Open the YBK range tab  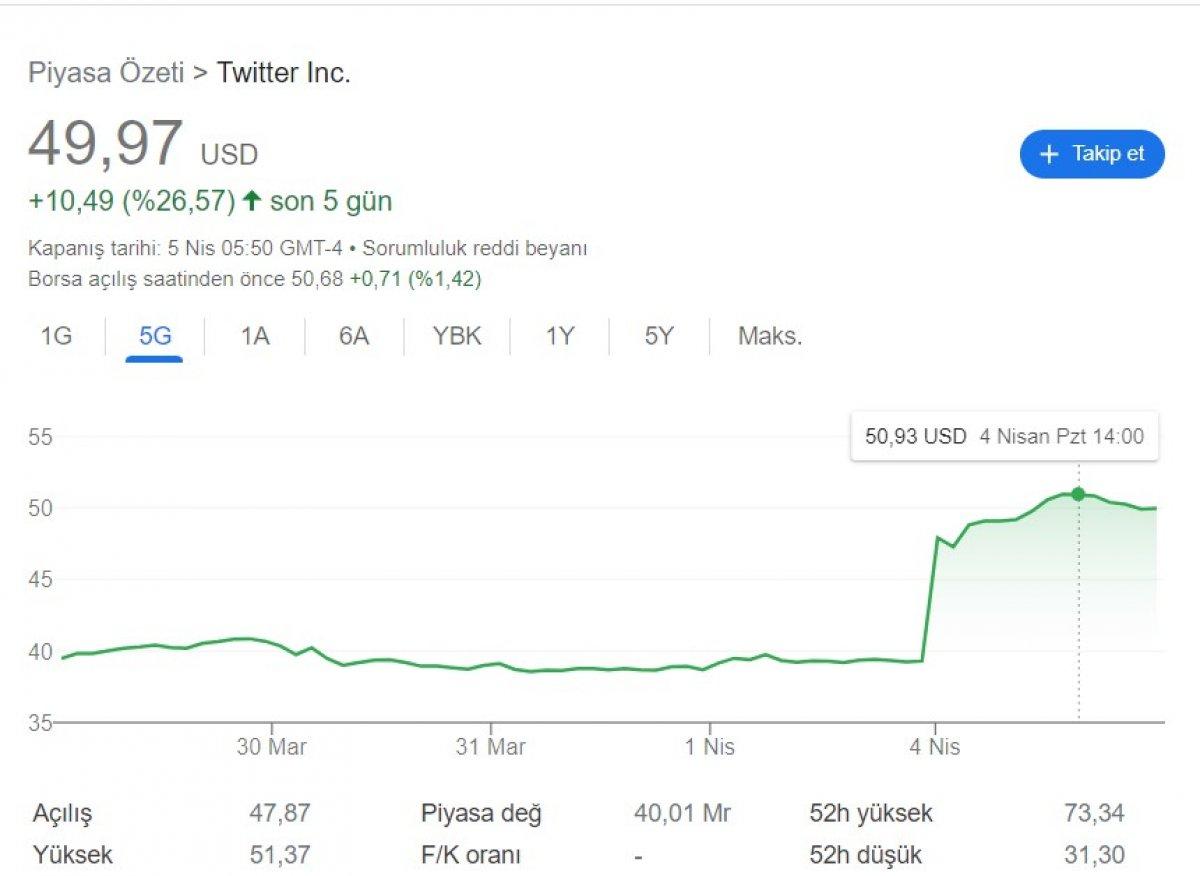click(x=457, y=336)
